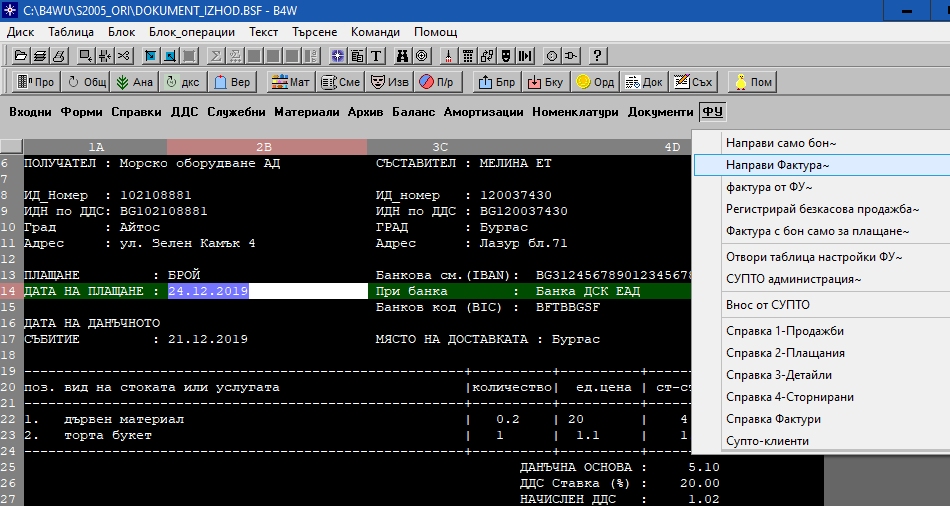
Task: Click the binoculars search icon
Action: pos(402,56)
